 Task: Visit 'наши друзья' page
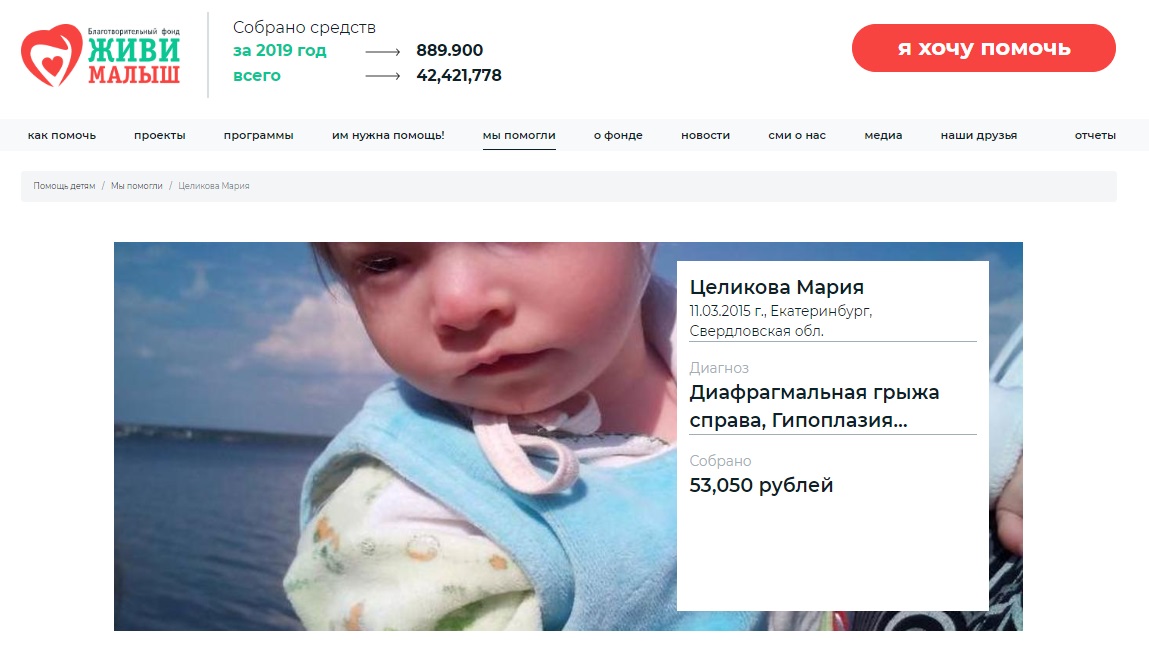coord(979,135)
